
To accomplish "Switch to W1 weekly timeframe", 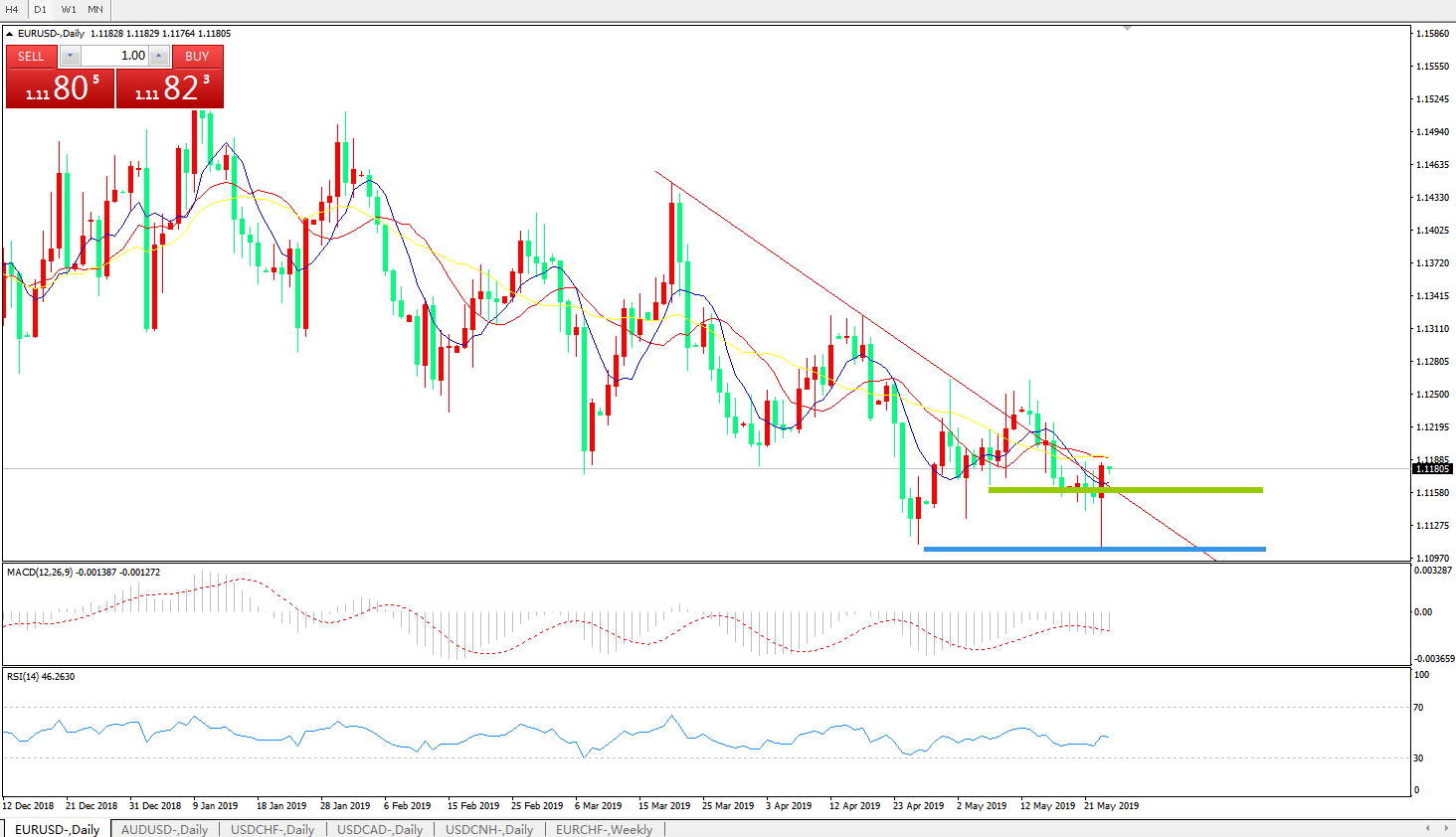I will (69, 9).
